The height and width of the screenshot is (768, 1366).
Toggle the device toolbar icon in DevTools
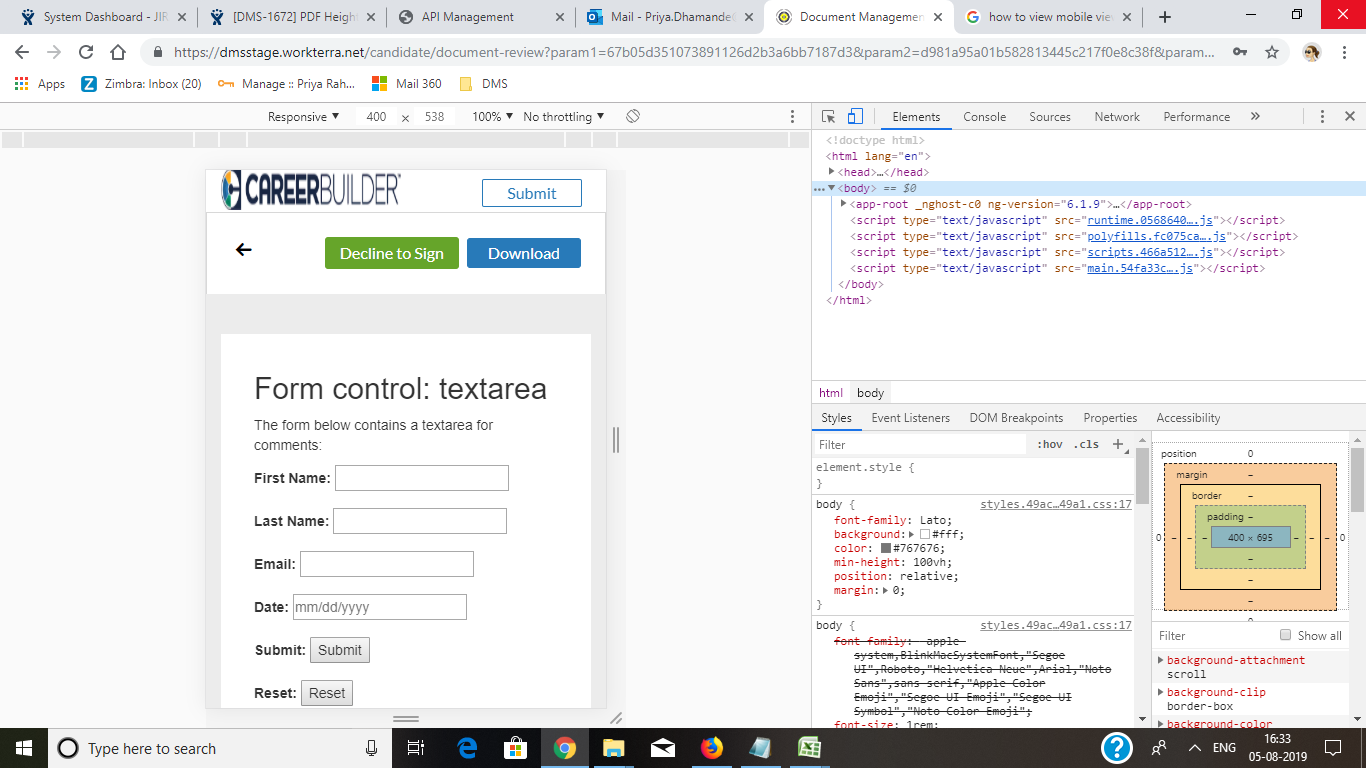click(855, 117)
